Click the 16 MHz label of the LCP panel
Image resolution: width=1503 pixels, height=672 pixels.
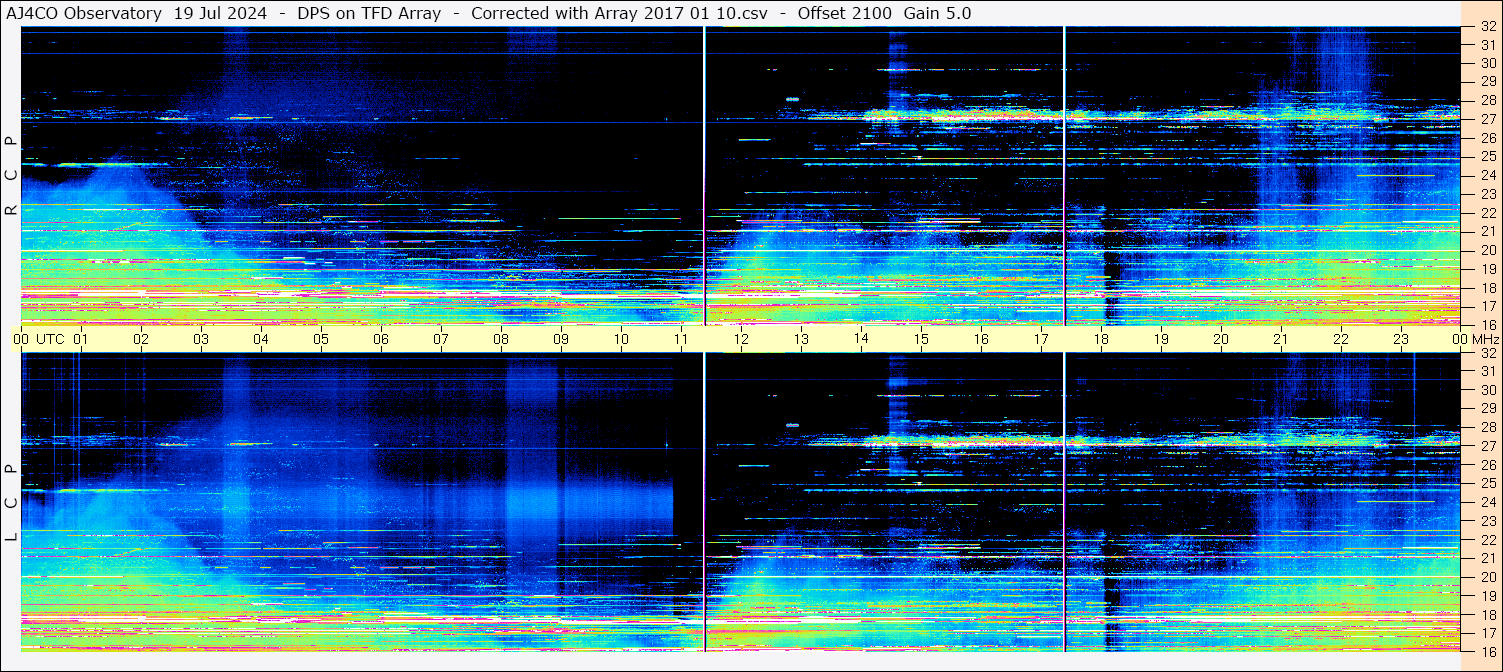(1487, 651)
